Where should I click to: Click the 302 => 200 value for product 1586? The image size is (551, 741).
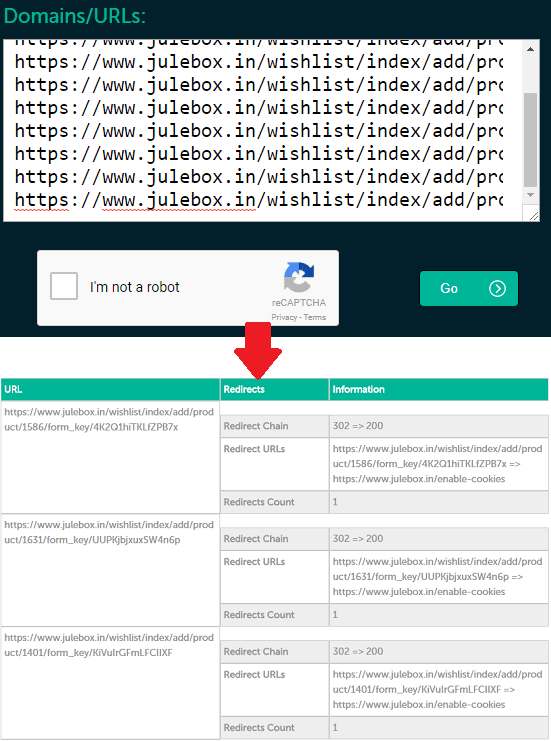point(358,426)
